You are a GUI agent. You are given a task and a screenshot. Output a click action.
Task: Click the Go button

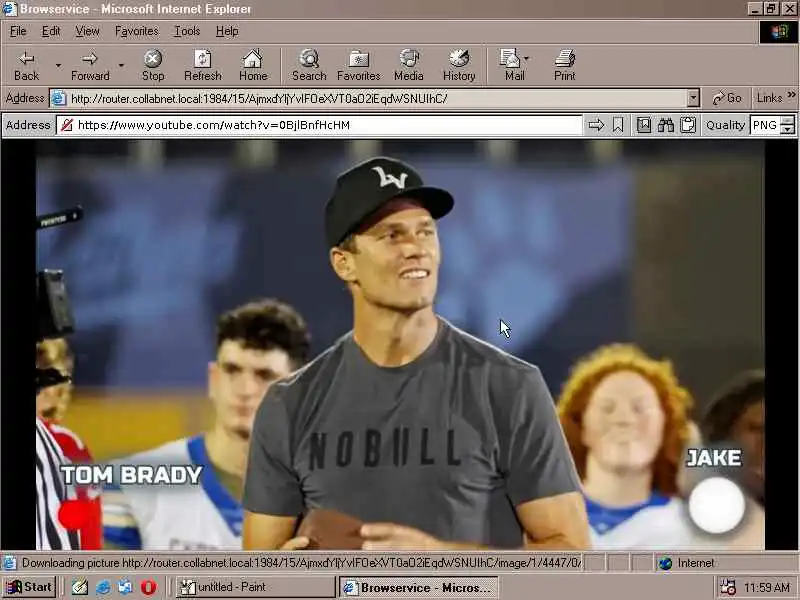pyautogui.click(x=727, y=98)
